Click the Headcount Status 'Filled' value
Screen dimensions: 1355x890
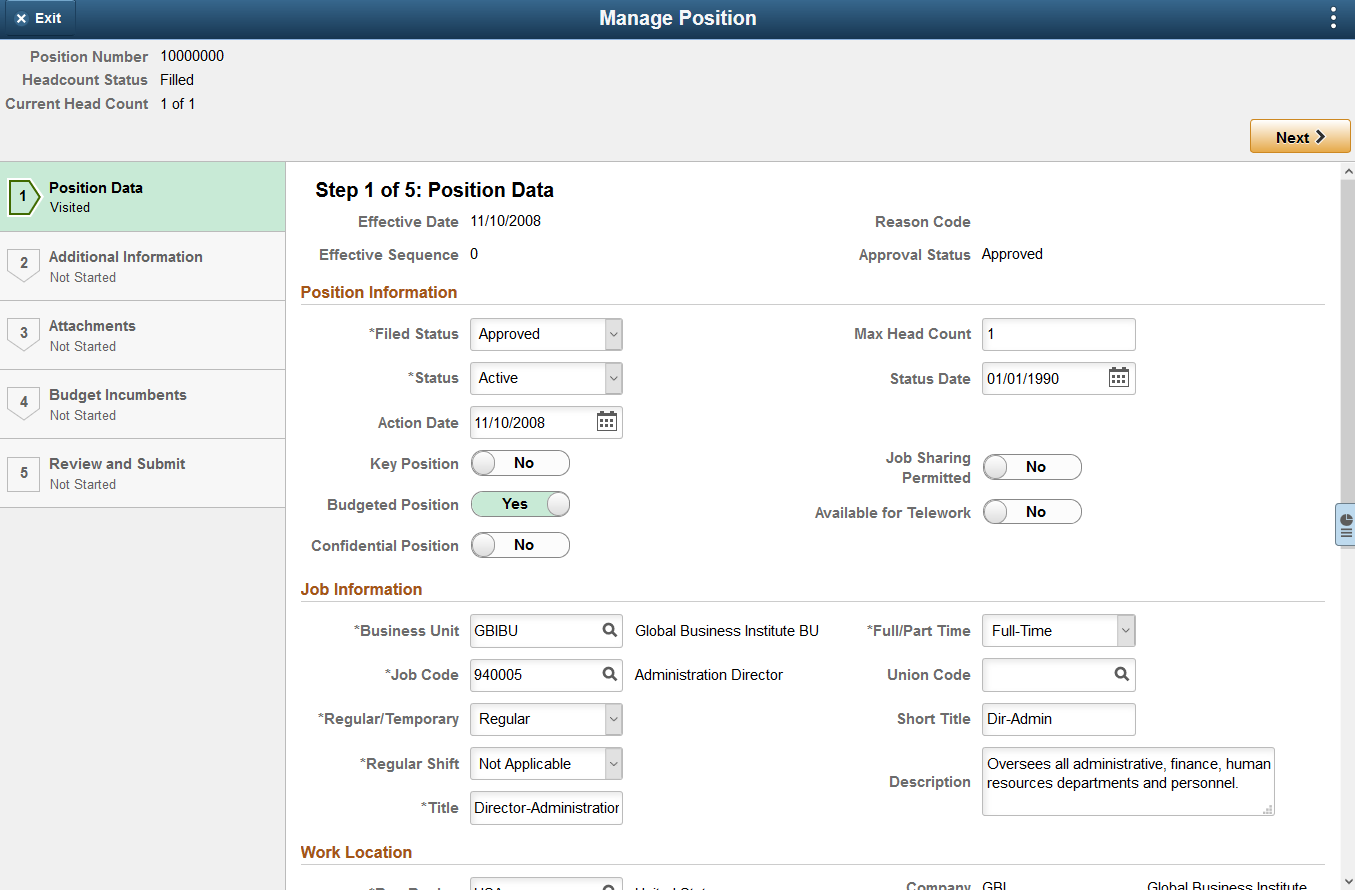(177, 79)
